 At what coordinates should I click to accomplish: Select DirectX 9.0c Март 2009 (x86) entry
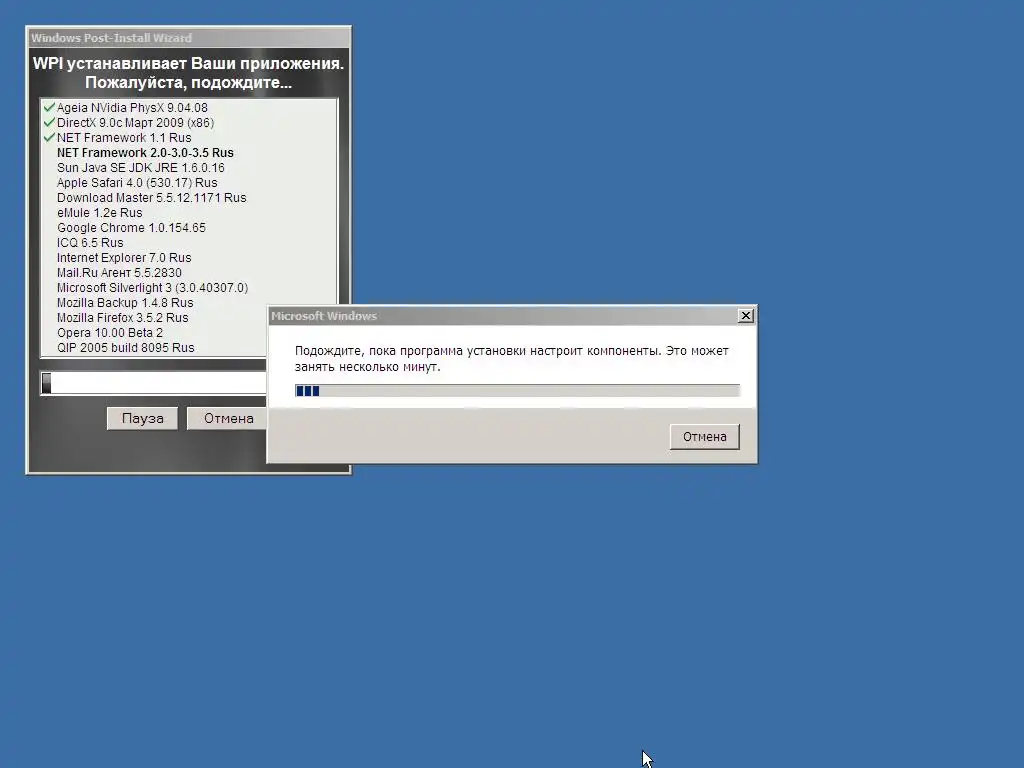tap(135, 123)
